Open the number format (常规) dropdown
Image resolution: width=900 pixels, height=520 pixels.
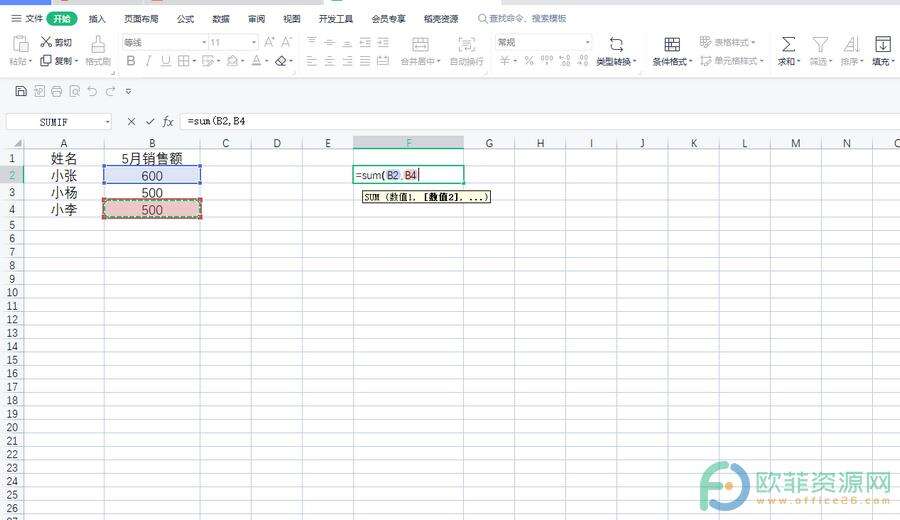588,42
